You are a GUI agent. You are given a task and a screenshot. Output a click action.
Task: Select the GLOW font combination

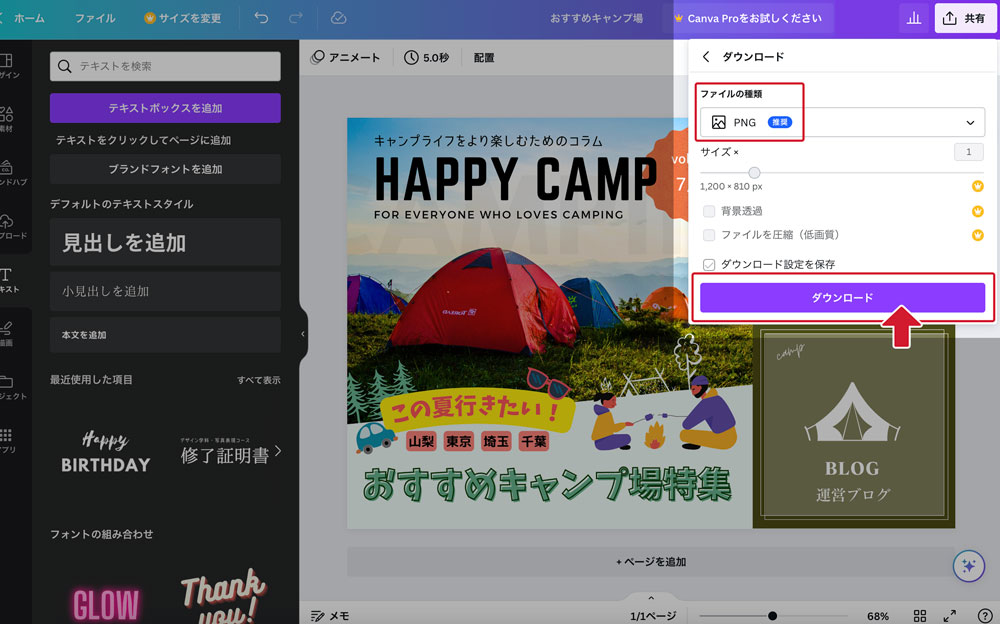click(106, 604)
